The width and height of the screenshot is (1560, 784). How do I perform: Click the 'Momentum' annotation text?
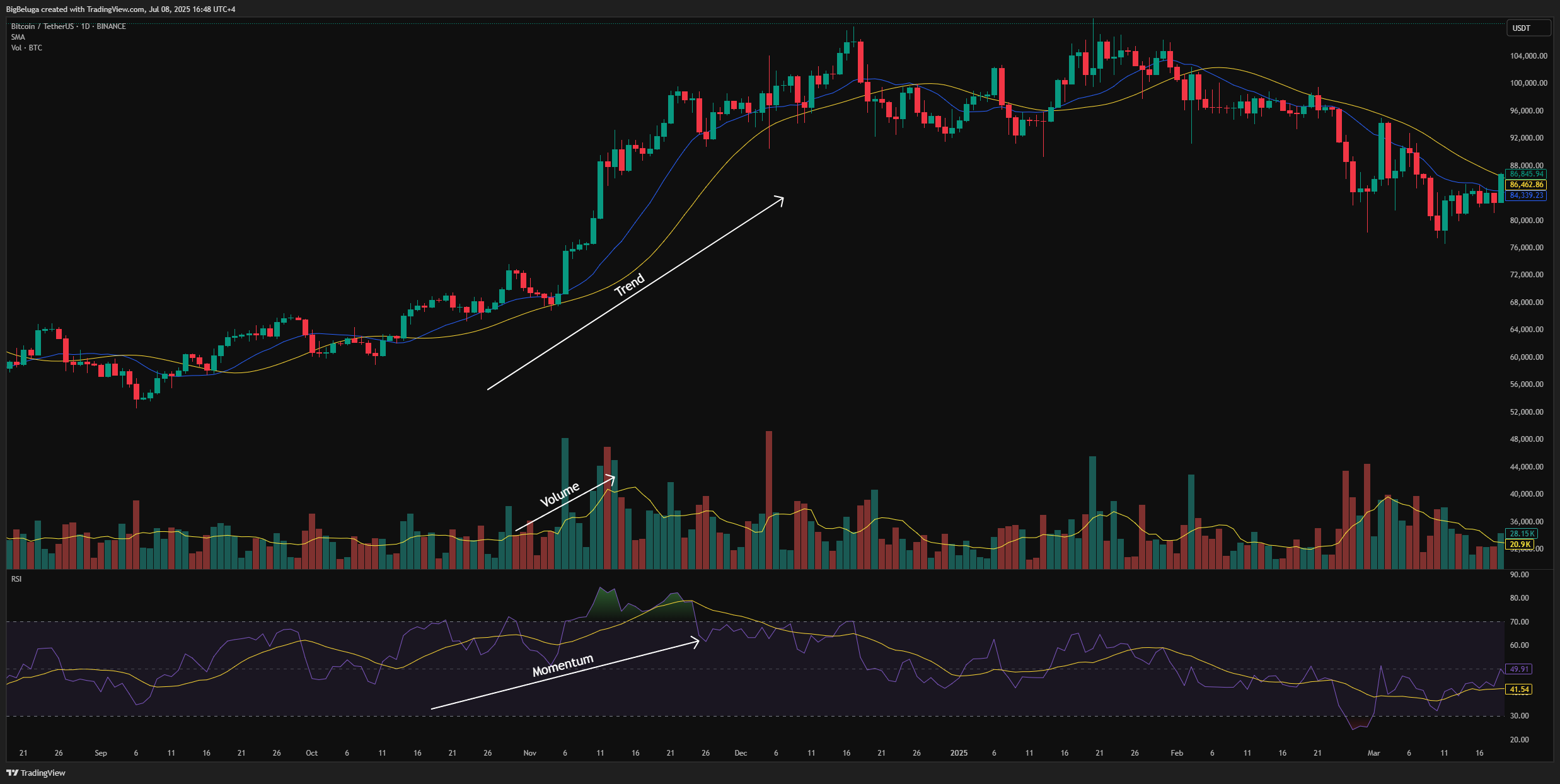(x=563, y=666)
